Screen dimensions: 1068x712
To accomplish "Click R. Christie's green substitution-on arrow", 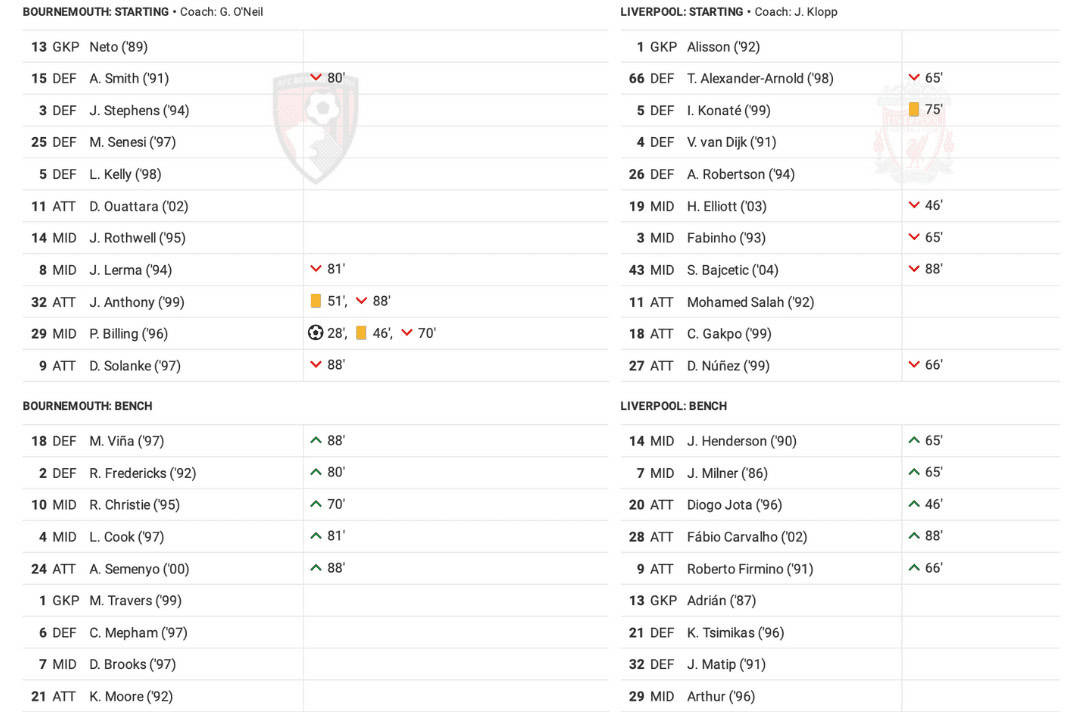I will pyautogui.click(x=316, y=504).
